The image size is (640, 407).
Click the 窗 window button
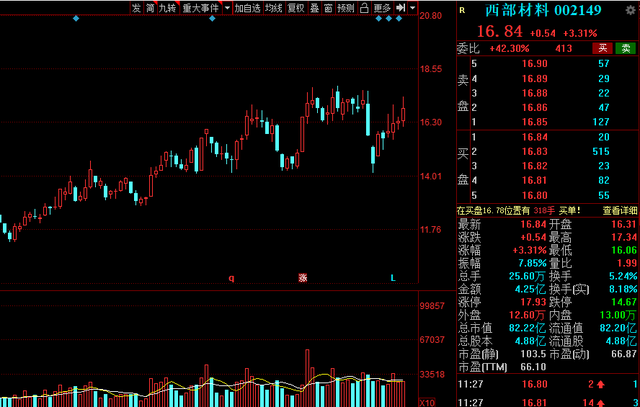click(328, 8)
